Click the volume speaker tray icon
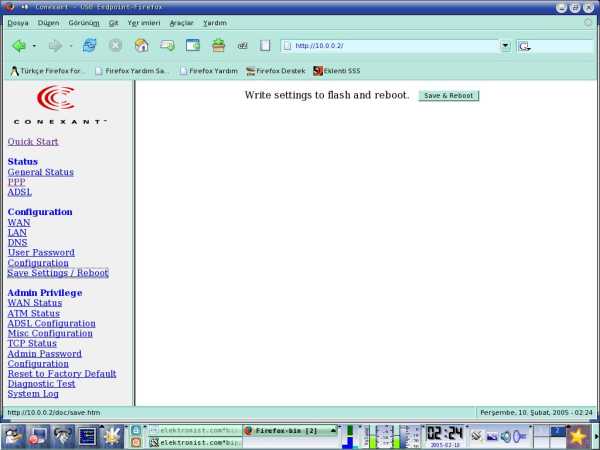Image resolution: width=600 pixels, height=450 pixels. coord(507,436)
